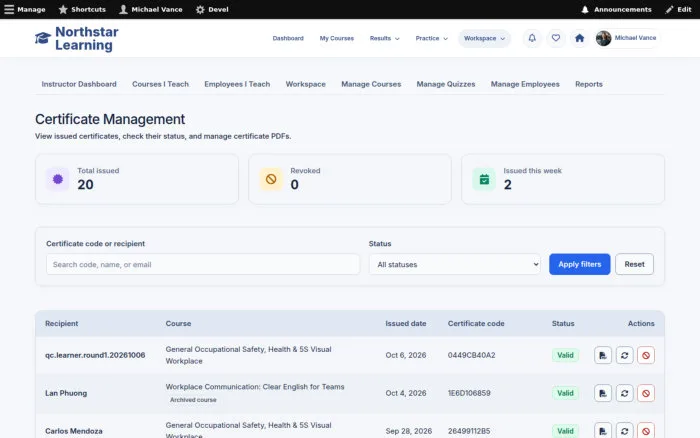Click the Apply filters button

pos(579,264)
